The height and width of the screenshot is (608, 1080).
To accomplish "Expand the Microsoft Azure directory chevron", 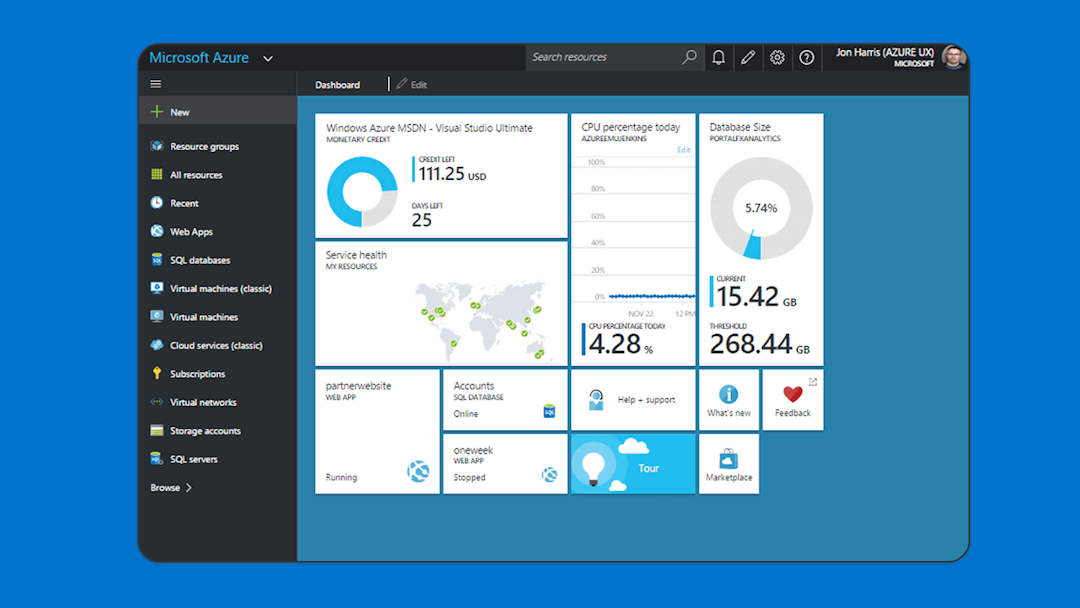I will [267, 58].
